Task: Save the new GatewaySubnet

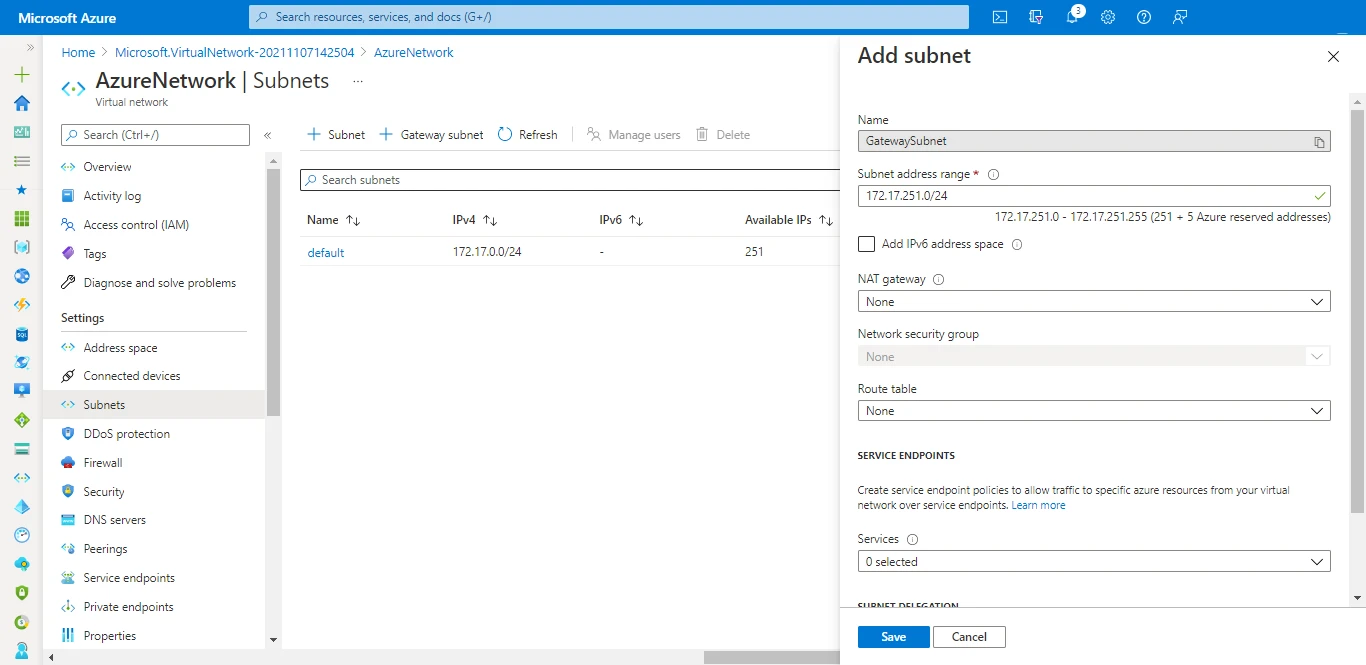Action: tap(892, 636)
